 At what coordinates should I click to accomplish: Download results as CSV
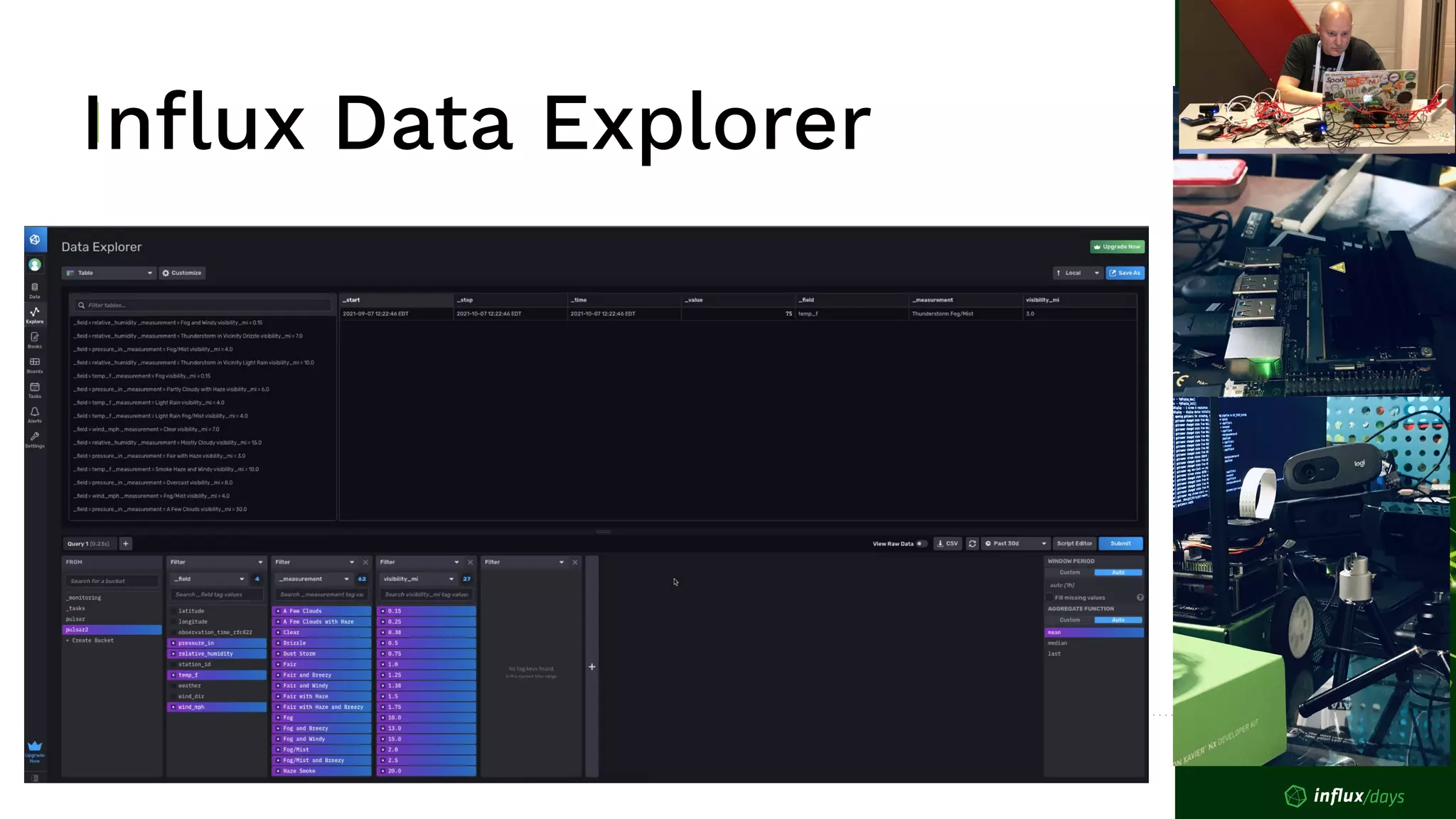pyautogui.click(x=948, y=544)
